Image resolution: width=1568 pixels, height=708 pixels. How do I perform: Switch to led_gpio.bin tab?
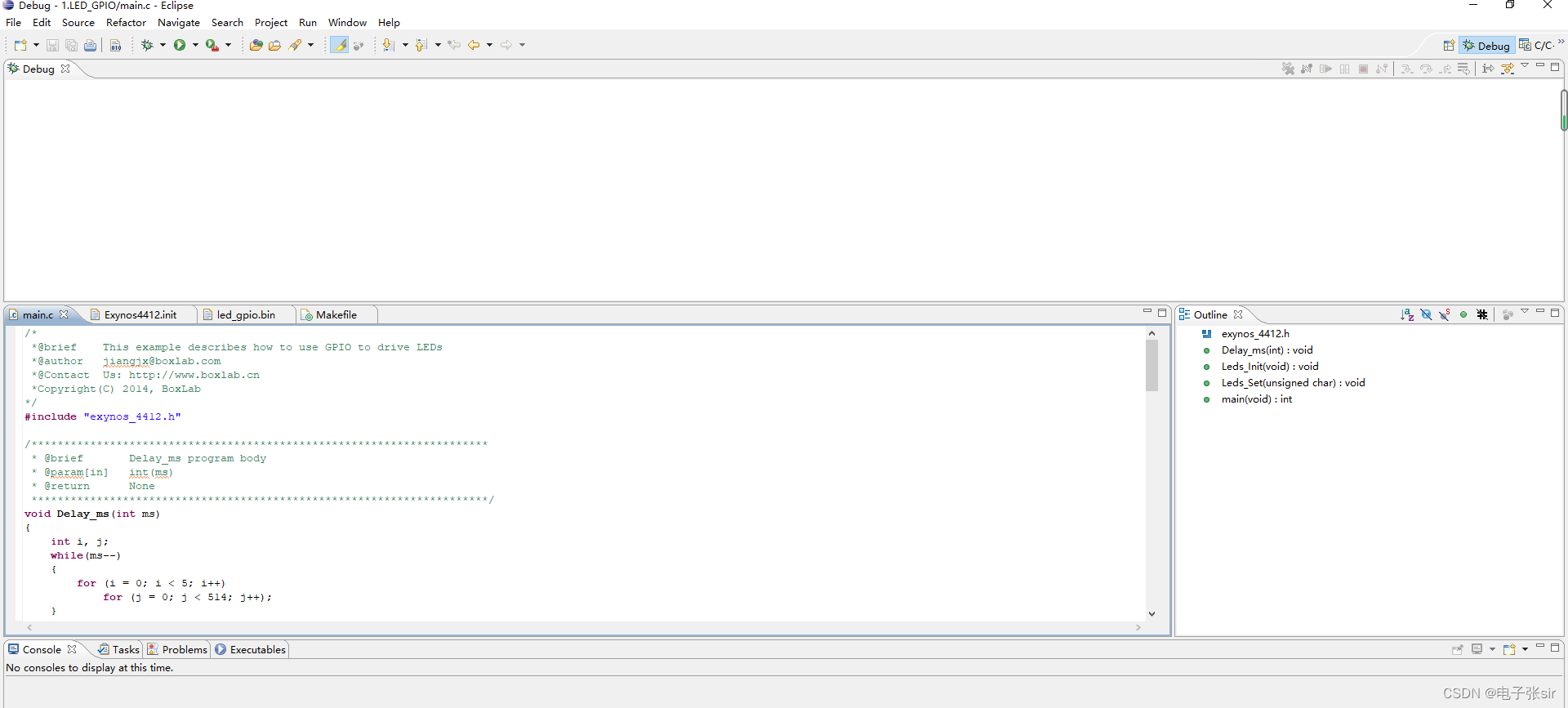tap(246, 314)
